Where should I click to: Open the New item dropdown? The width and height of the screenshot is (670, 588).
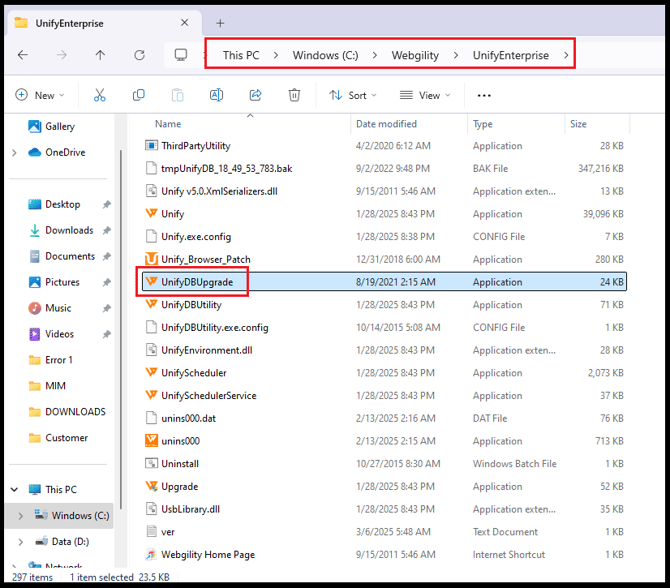point(40,95)
